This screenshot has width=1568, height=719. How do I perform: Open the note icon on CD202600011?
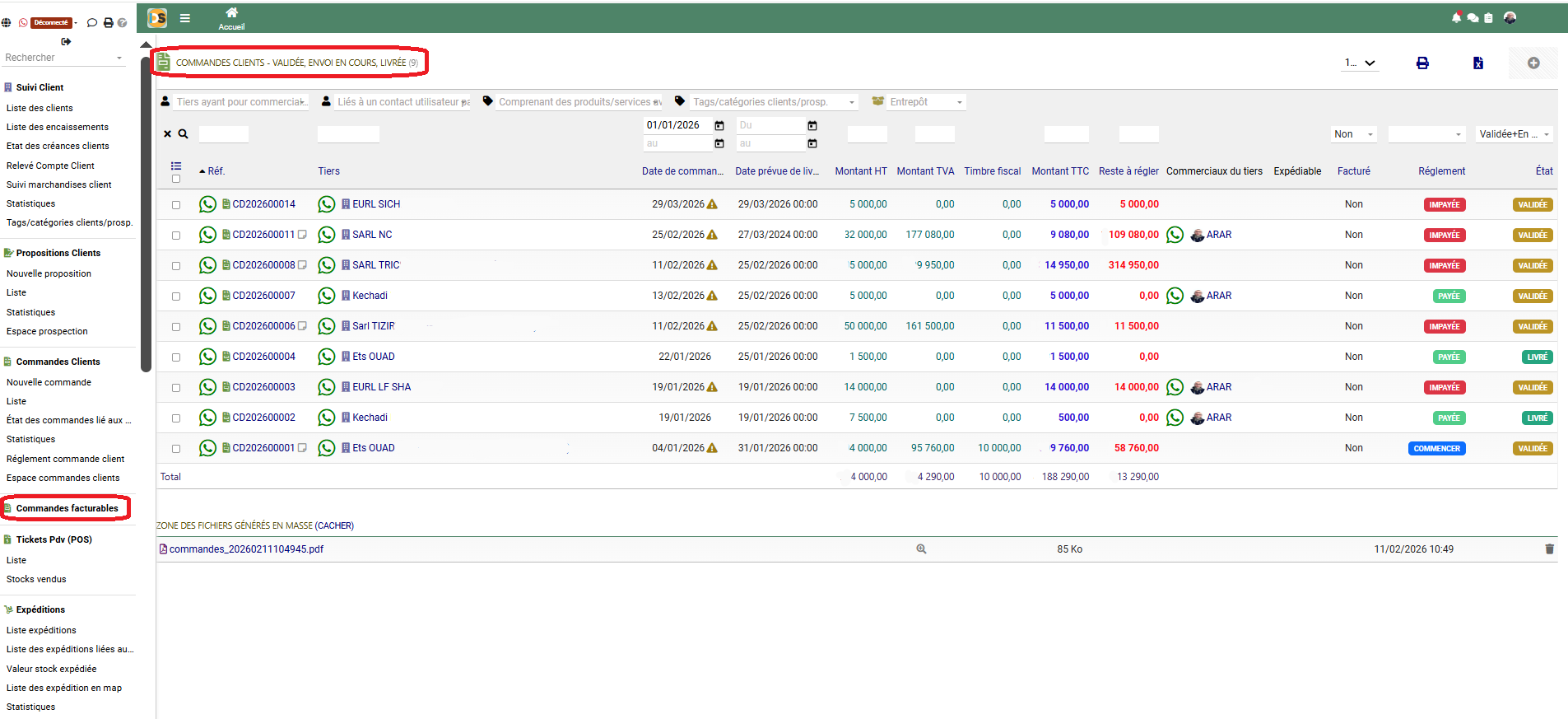[302, 235]
